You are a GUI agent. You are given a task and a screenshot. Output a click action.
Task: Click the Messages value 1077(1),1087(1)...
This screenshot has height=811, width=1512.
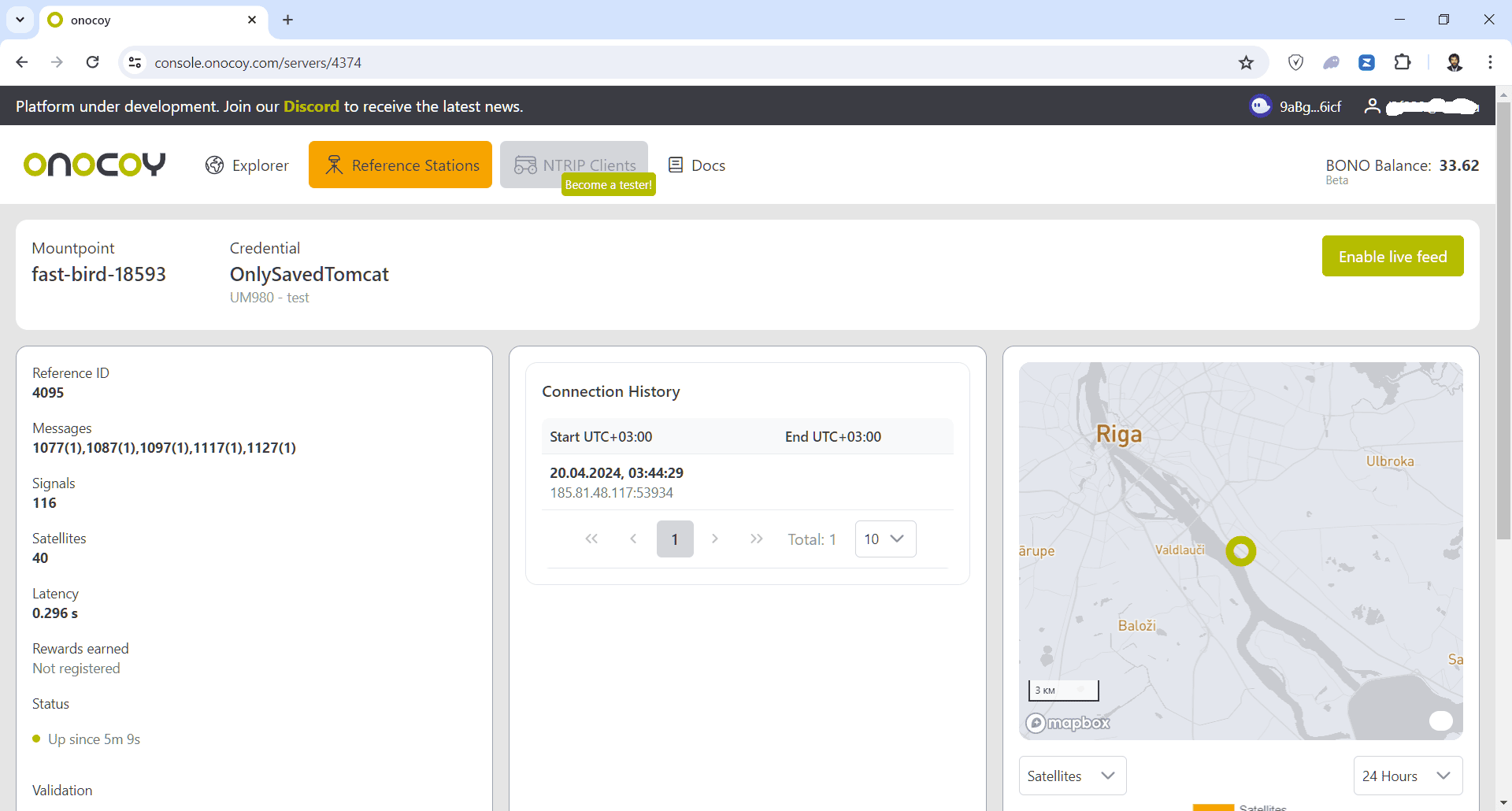(x=164, y=448)
